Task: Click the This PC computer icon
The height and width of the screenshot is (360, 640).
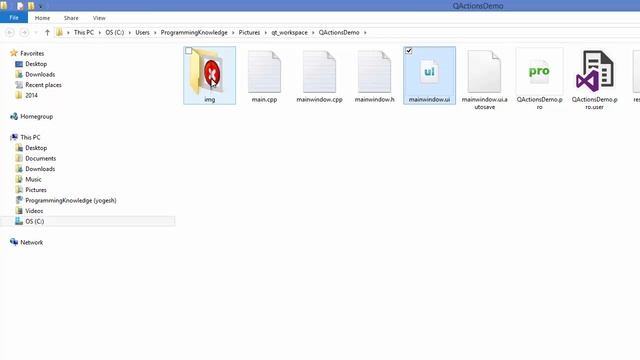Action: pyautogui.click(x=14, y=137)
